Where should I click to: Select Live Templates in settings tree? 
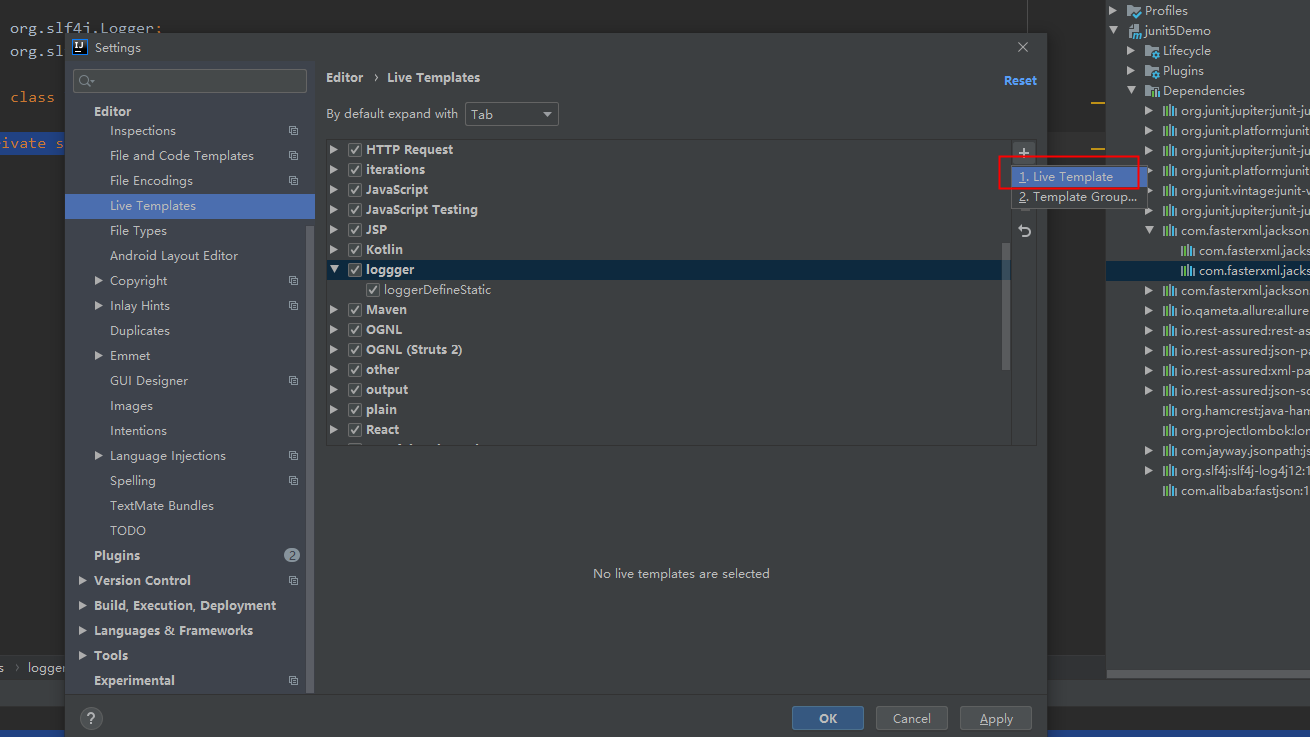coord(190,206)
